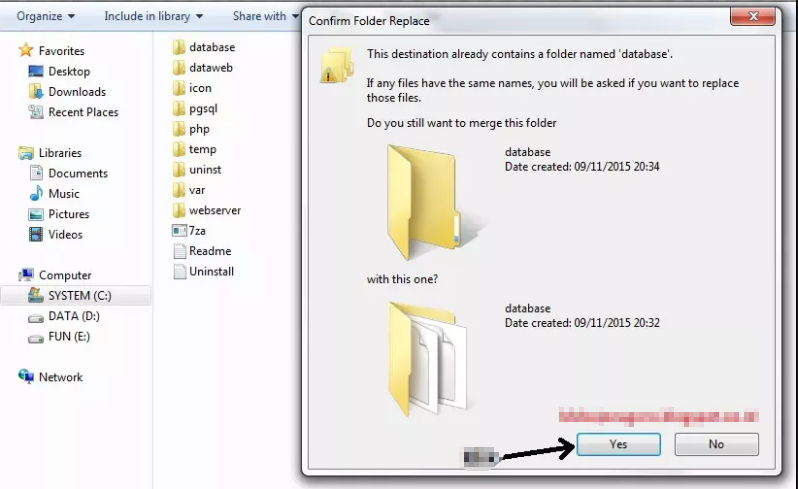Viewport: 798px width, 489px height.
Task: Click the Computer label in navigation pane
Action: tap(65, 275)
